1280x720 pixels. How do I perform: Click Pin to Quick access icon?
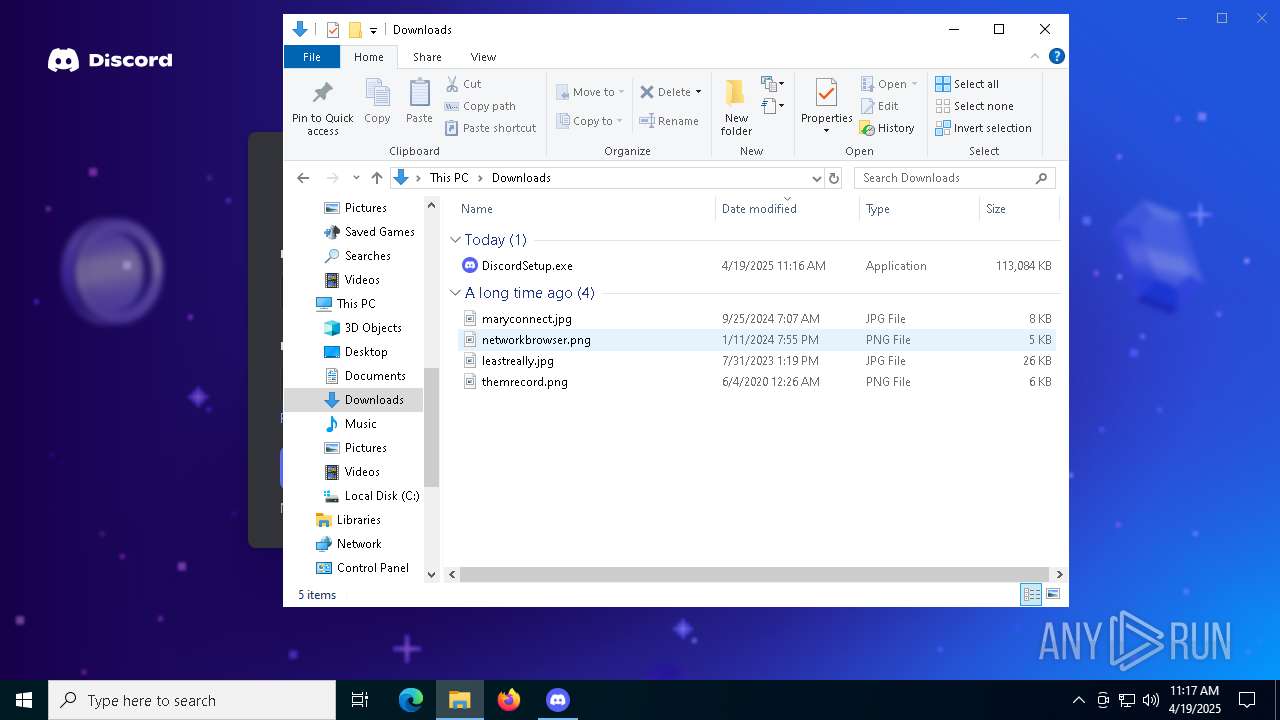322,94
